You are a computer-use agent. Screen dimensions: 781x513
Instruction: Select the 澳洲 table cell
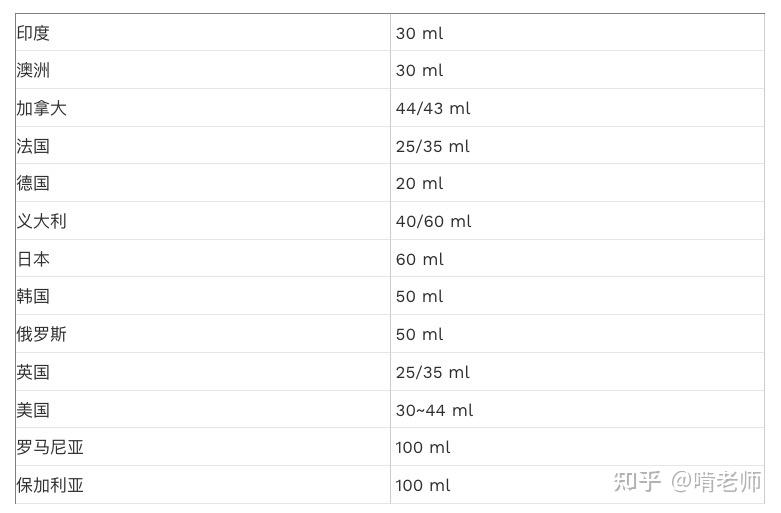coord(33,70)
